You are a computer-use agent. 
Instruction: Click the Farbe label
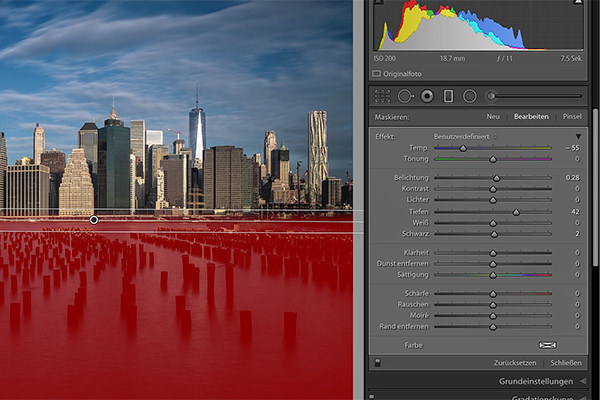tap(414, 345)
